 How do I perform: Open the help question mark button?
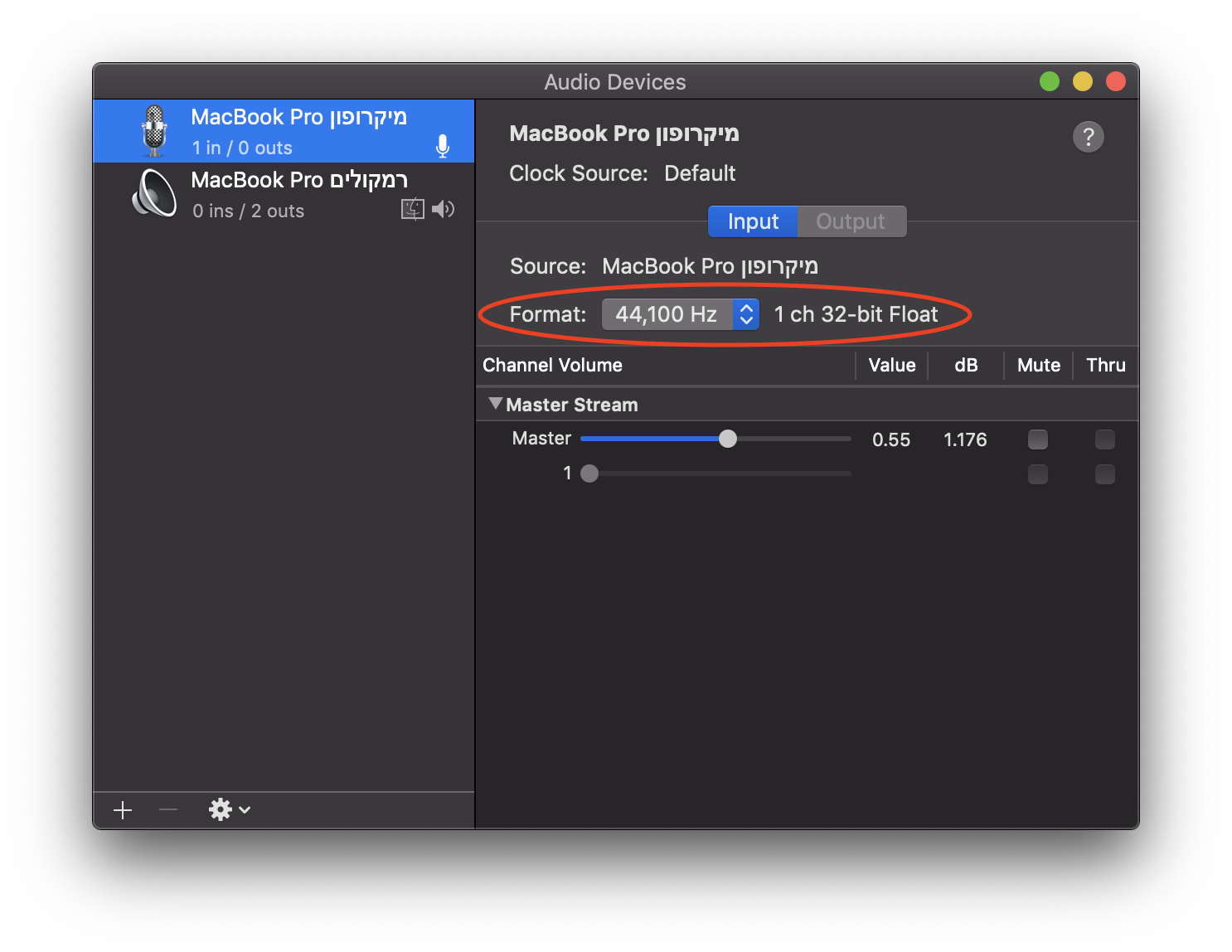tap(1089, 137)
